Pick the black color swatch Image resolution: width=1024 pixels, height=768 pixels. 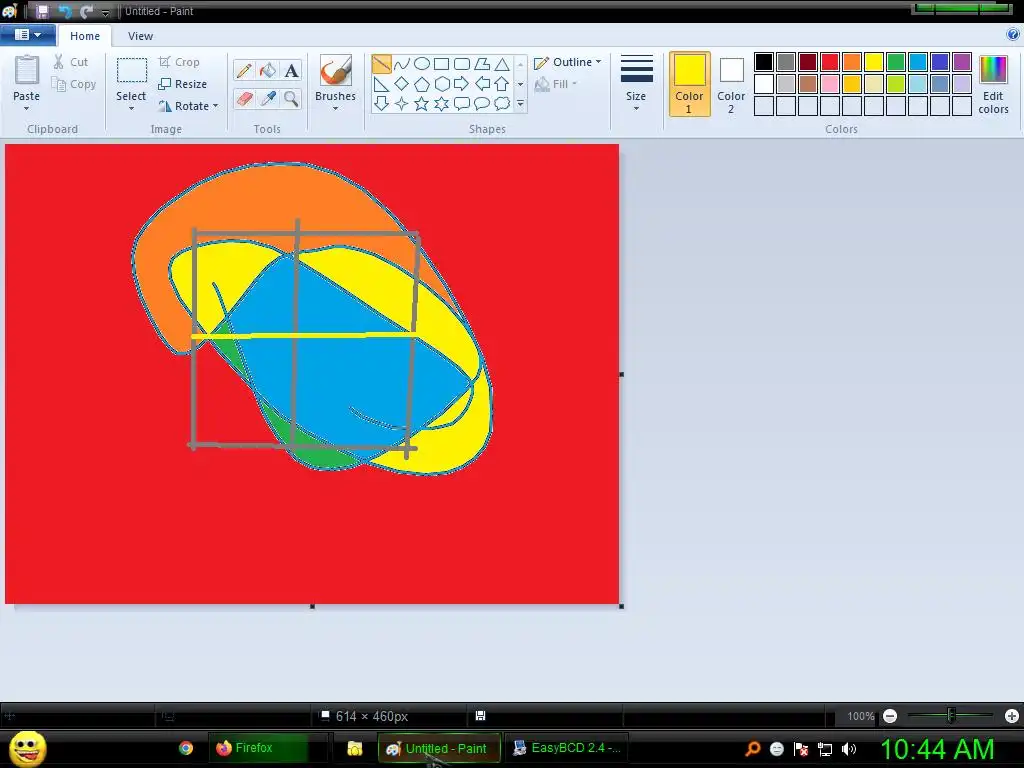764,62
